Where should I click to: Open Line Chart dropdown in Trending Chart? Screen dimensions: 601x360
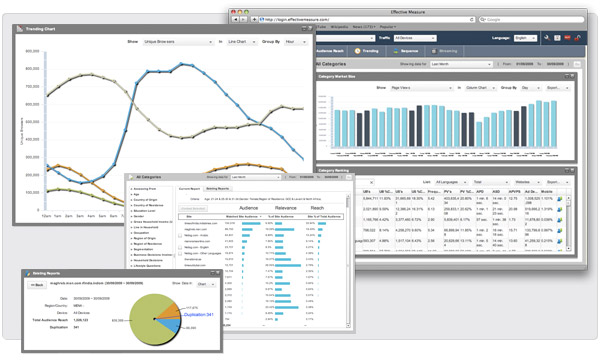pyautogui.click(x=241, y=41)
